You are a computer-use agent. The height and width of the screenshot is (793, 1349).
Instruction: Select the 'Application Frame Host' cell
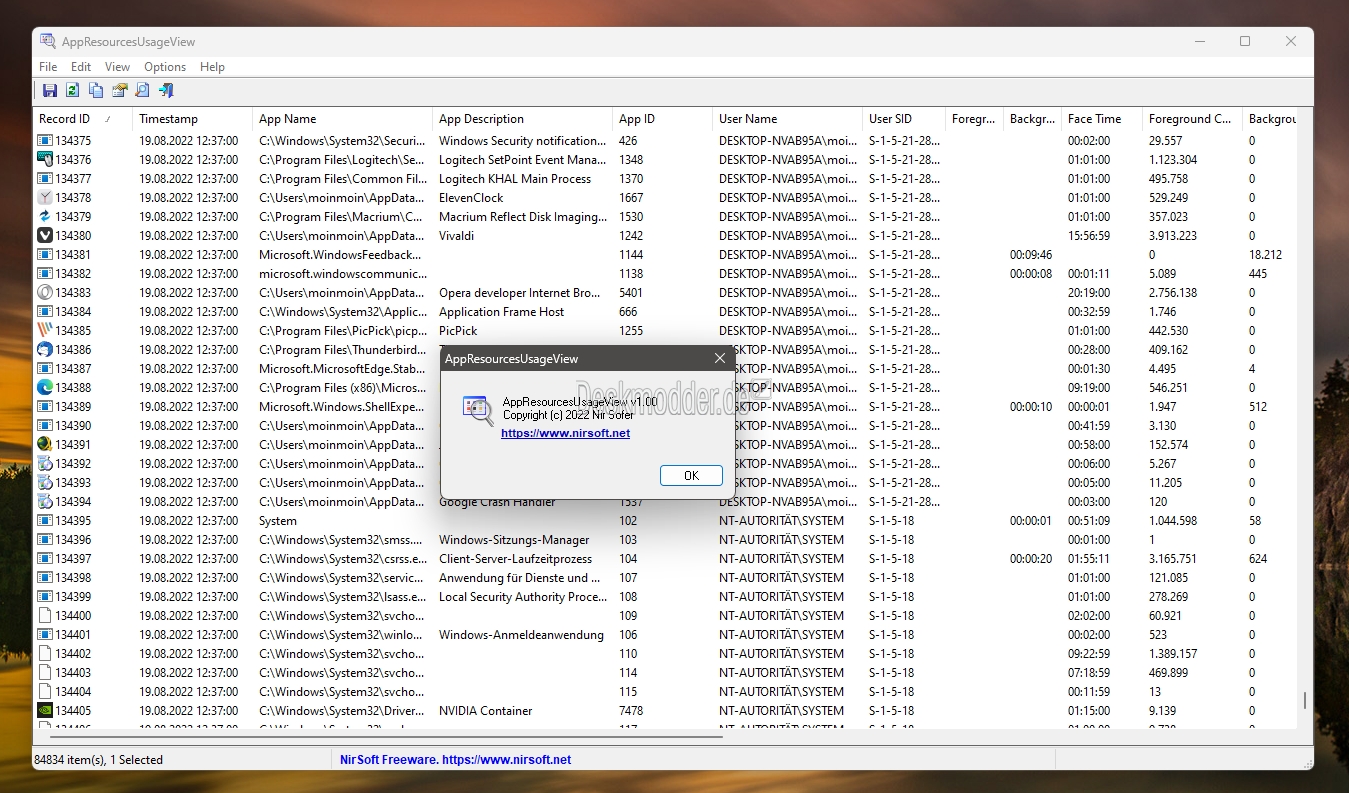pyautogui.click(x=501, y=312)
